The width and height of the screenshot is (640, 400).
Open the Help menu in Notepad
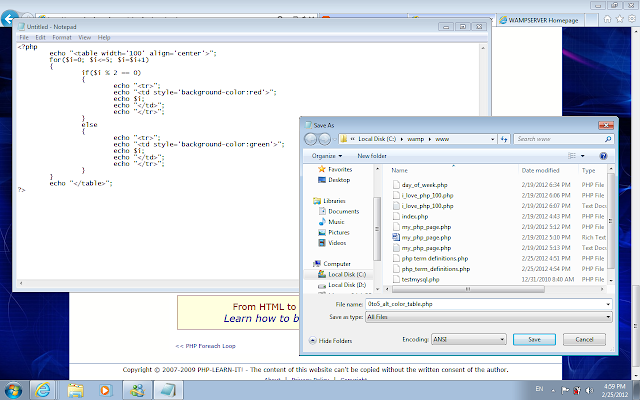(x=104, y=38)
